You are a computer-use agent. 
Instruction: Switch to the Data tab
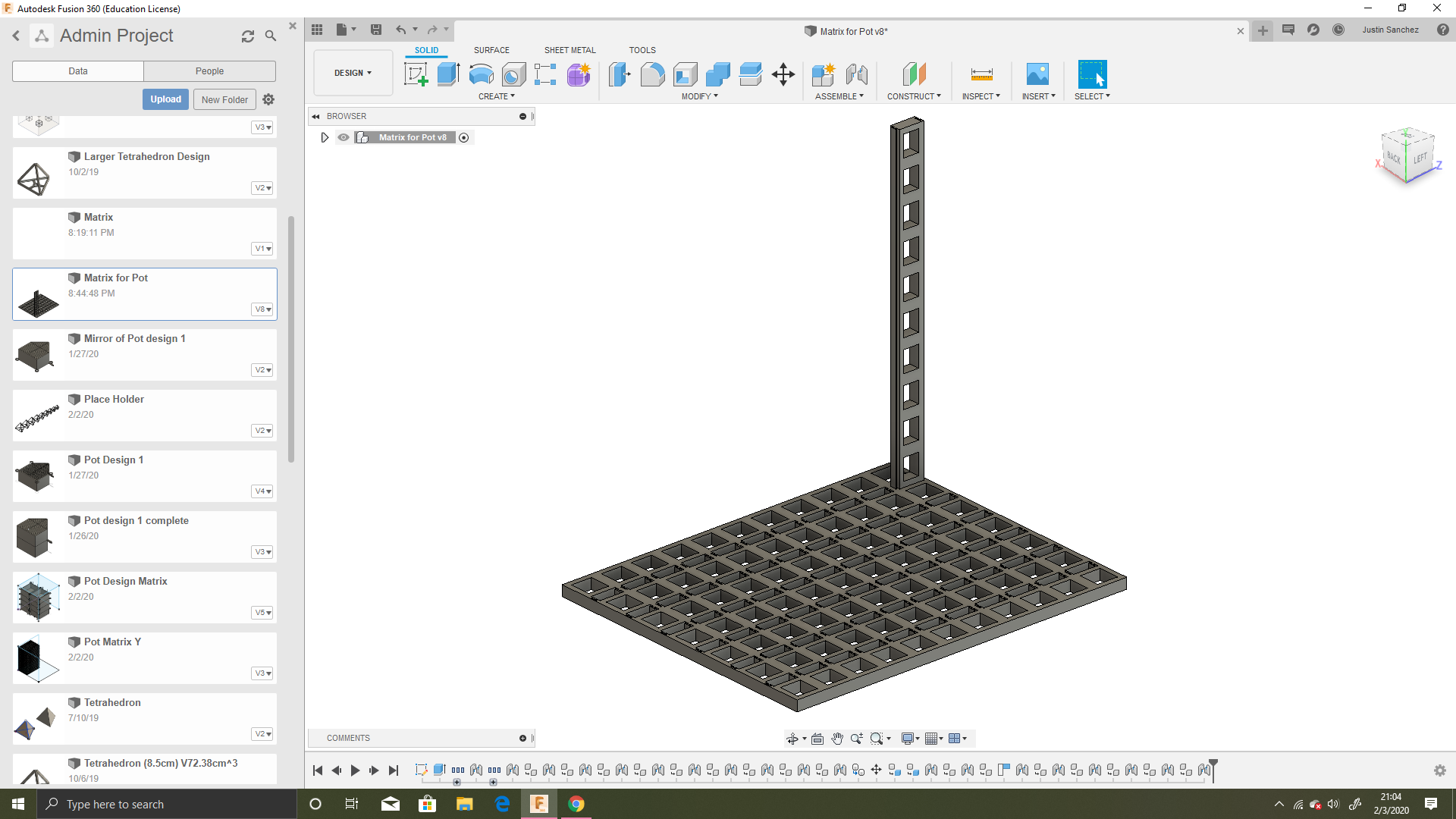pyautogui.click(x=78, y=71)
